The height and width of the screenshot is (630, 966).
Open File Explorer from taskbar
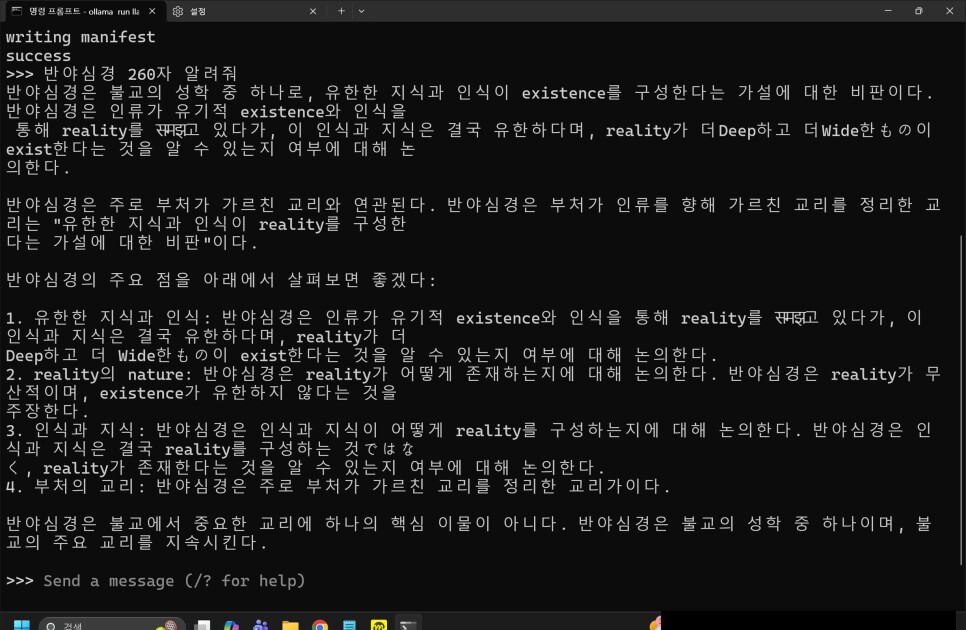point(290,625)
